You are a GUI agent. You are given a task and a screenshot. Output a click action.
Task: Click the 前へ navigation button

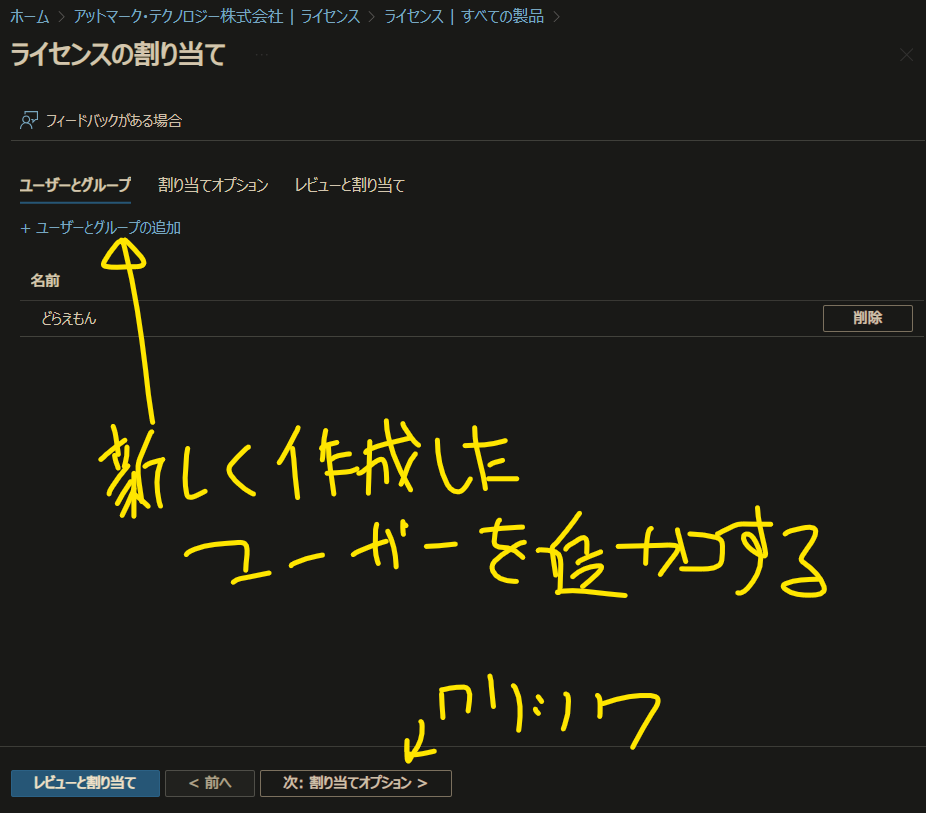click(x=209, y=783)
